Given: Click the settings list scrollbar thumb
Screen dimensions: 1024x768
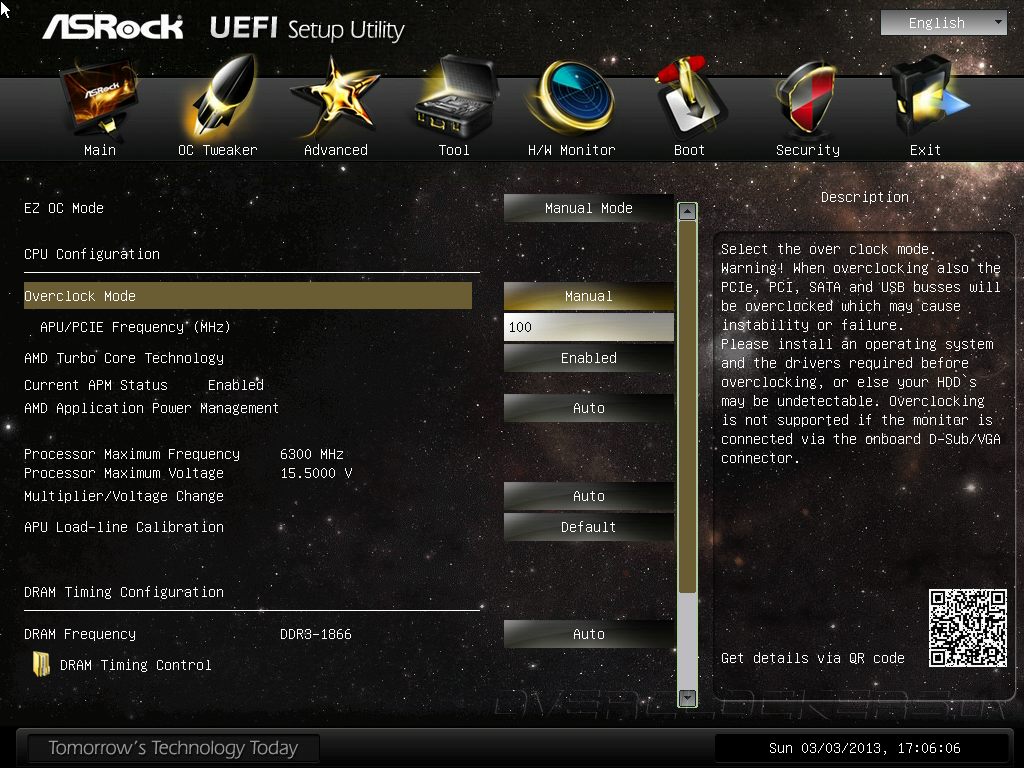Looking at the screenshot, I should coord(687,407).
